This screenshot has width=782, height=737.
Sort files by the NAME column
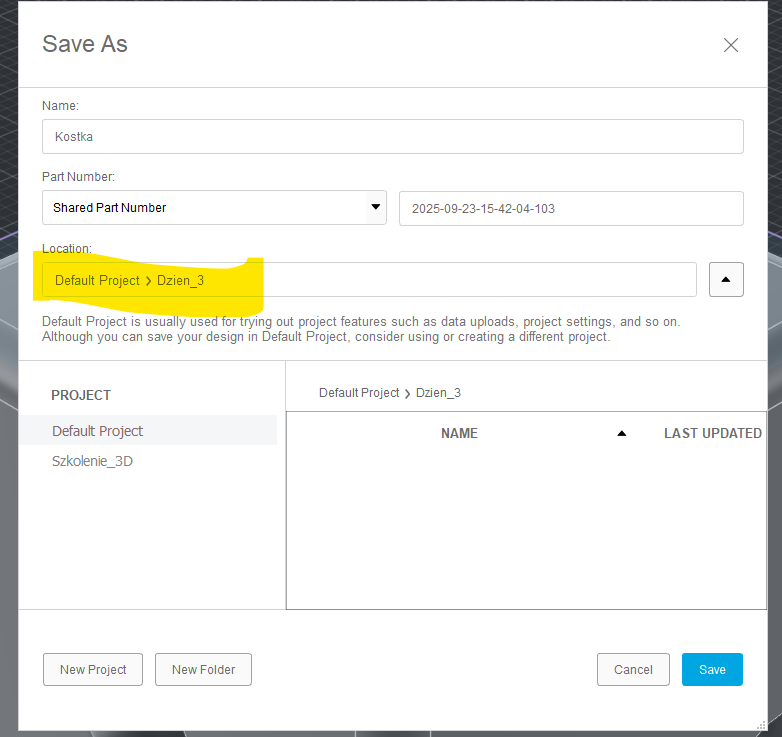tap(459, 433)
